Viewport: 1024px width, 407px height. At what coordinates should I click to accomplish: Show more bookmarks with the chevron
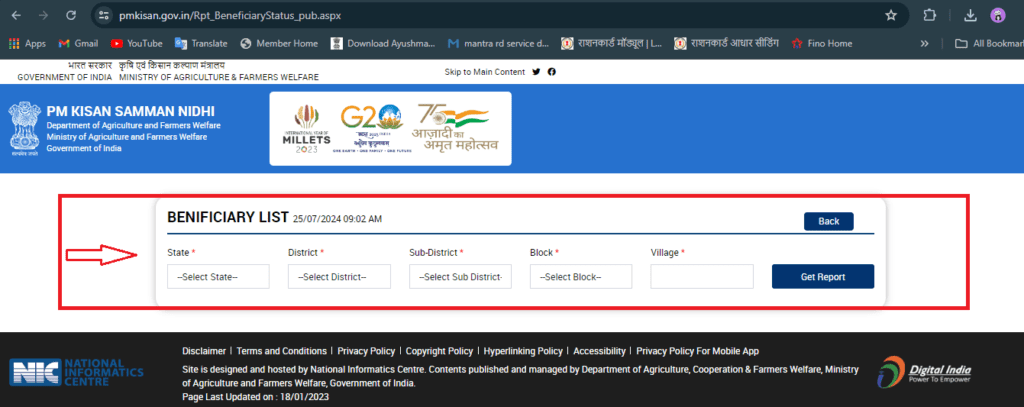[x=924, y=43]
